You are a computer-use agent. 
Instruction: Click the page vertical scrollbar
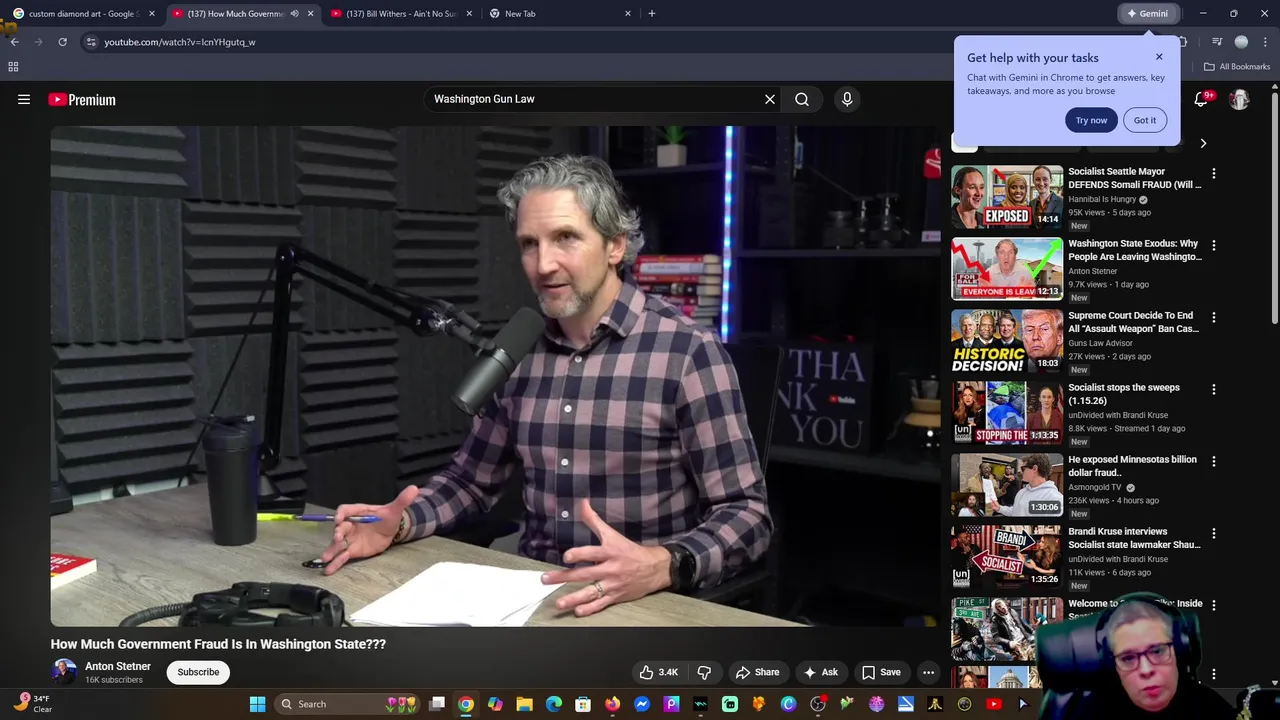[x=1274, y=210]
